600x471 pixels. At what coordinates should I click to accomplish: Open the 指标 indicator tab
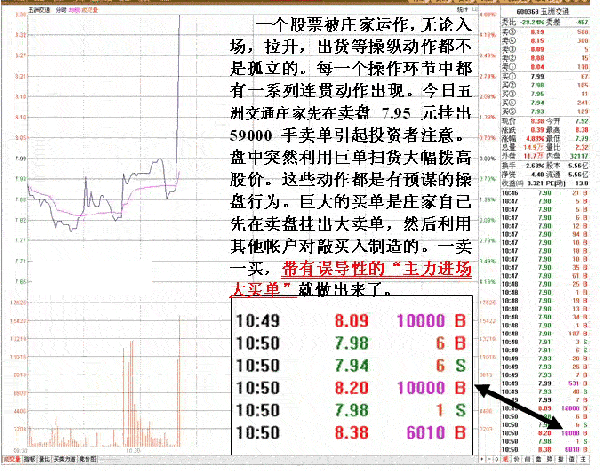coord(30,459)
